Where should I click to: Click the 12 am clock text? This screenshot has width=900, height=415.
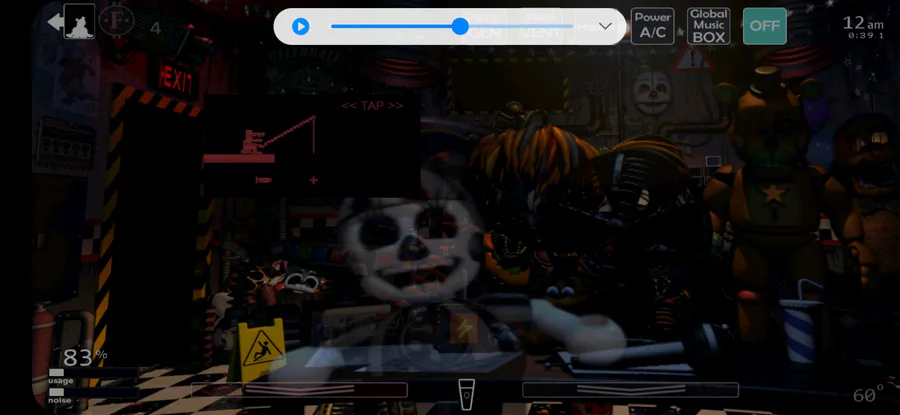tap(863, 23)
